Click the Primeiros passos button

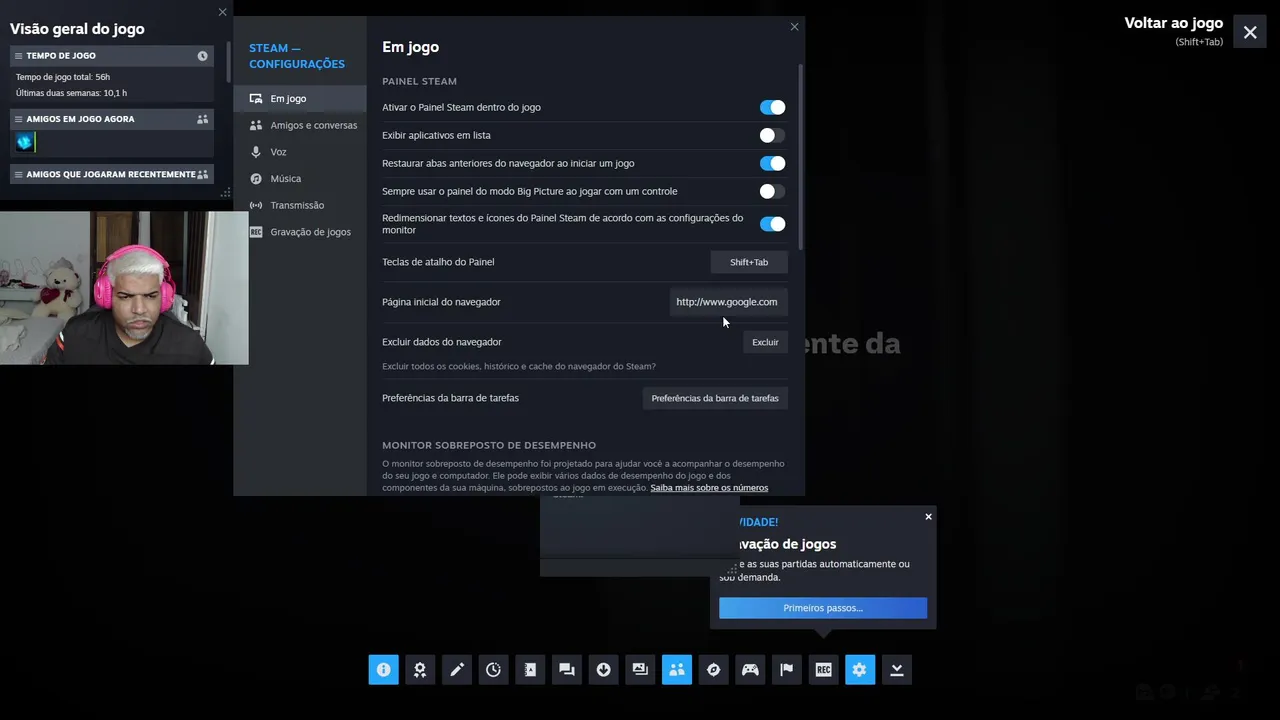click(x=823, y=608)
